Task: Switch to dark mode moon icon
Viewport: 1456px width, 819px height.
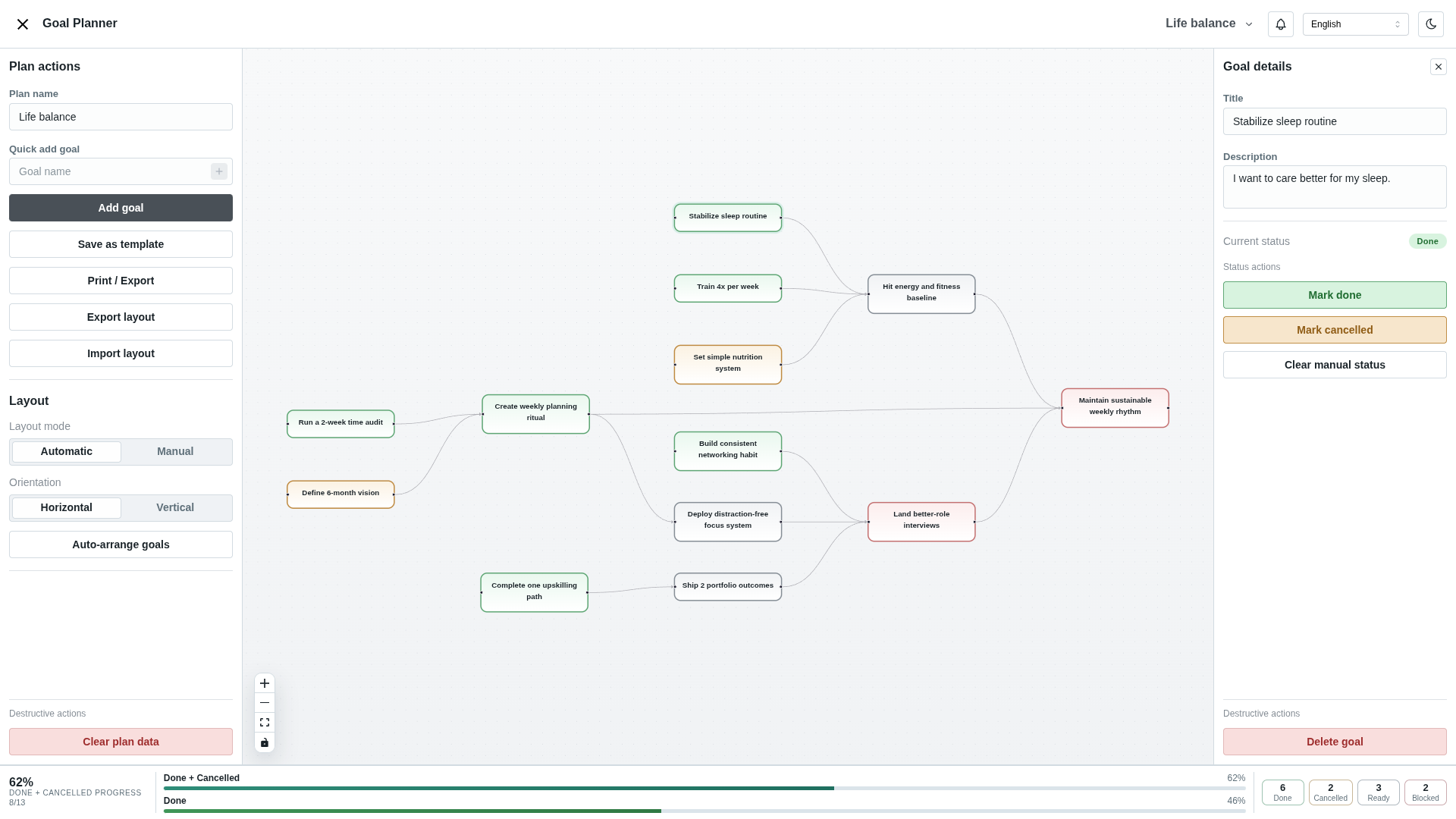Action: (x=1431, y=24)
